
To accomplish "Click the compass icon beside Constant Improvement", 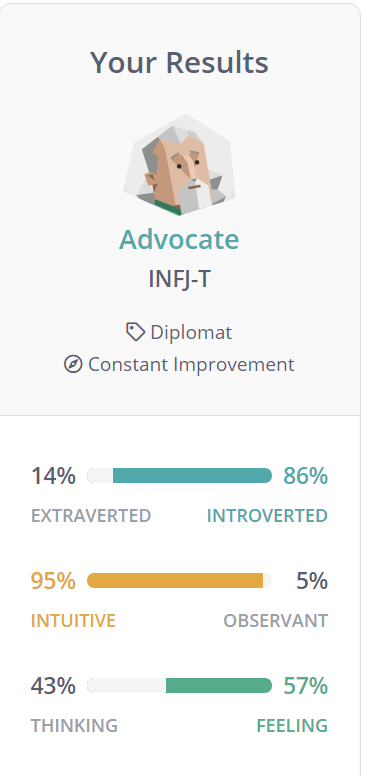I will (73, 365).
